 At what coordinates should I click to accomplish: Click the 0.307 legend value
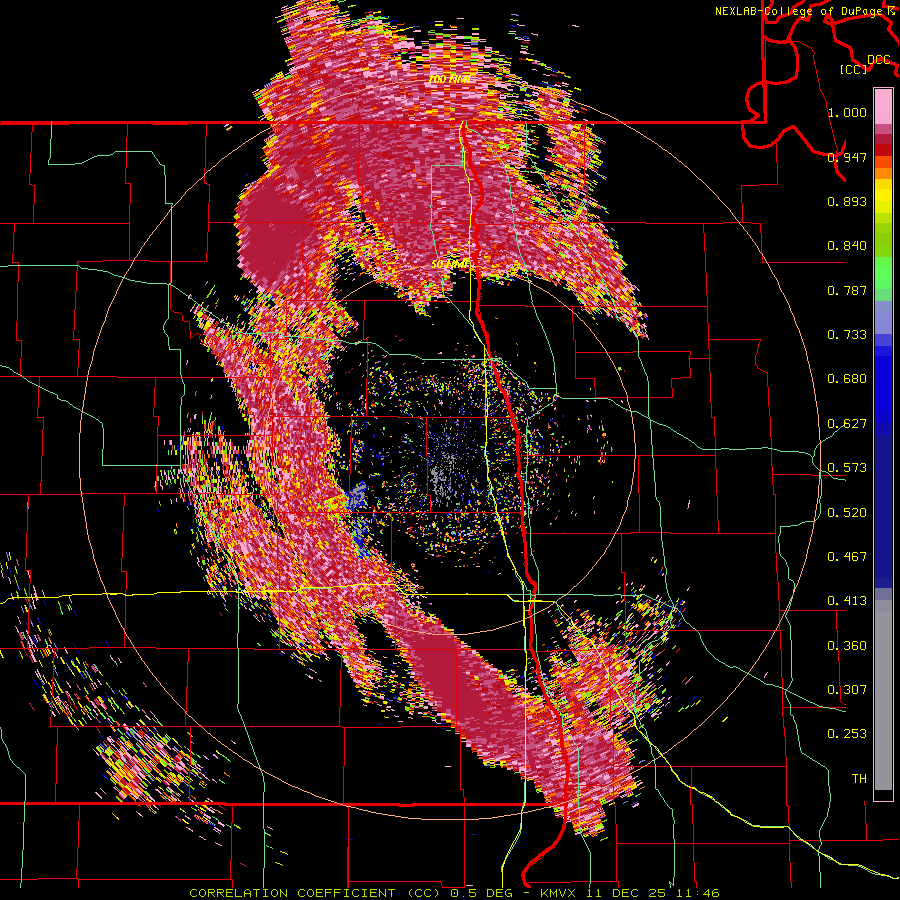click(x=847, y=690)
